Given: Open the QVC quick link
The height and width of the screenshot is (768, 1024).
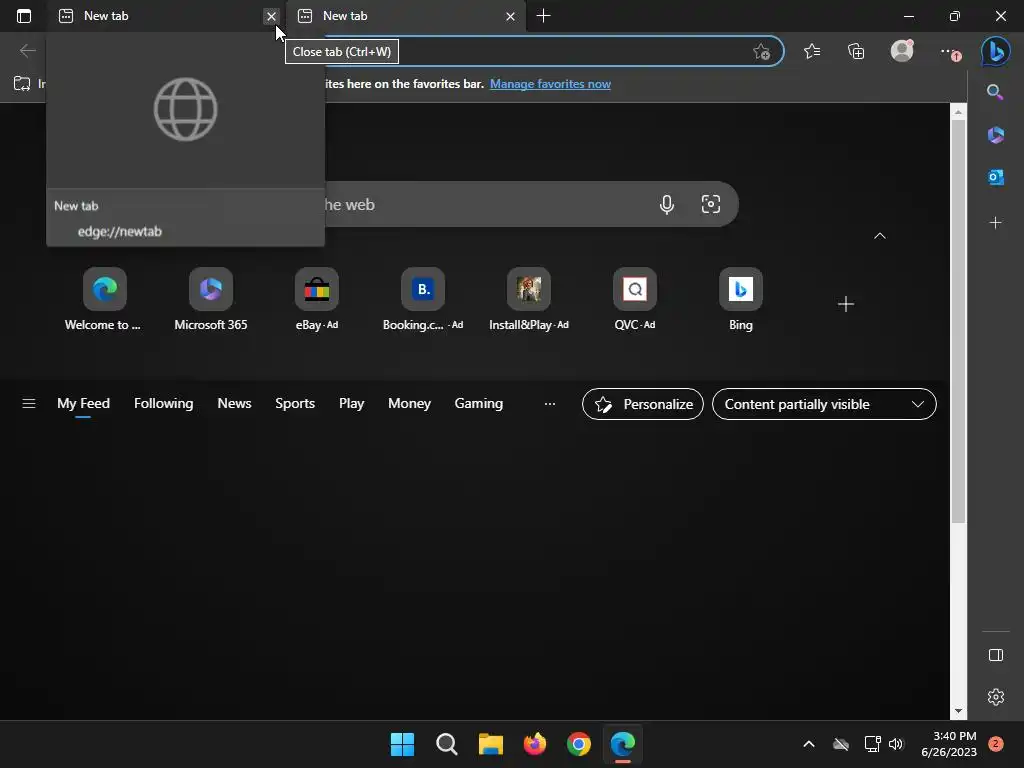Looking at the screenshot, I should (x=635, y=299).
